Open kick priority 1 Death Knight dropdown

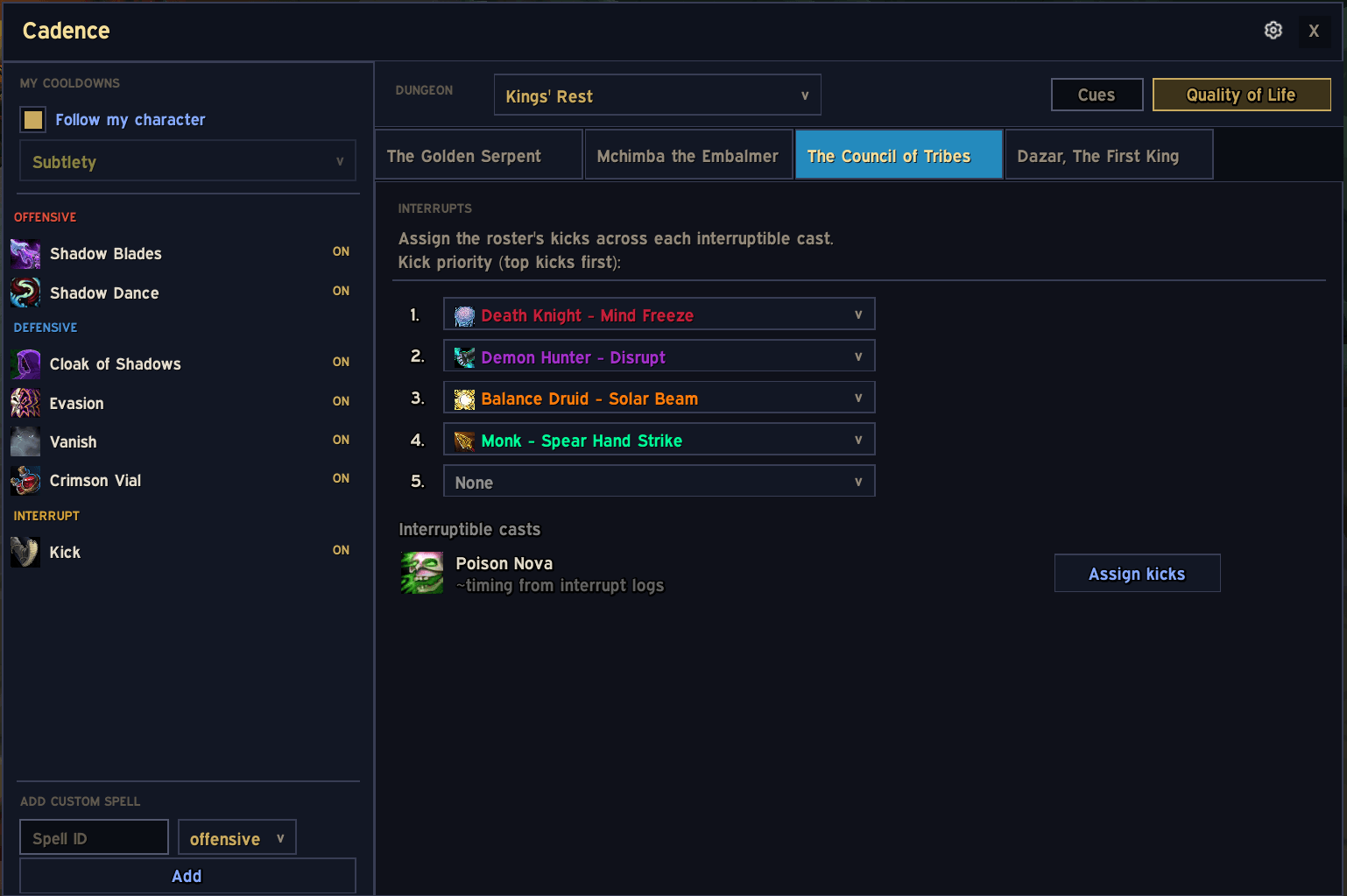click(x=659, y=314)
